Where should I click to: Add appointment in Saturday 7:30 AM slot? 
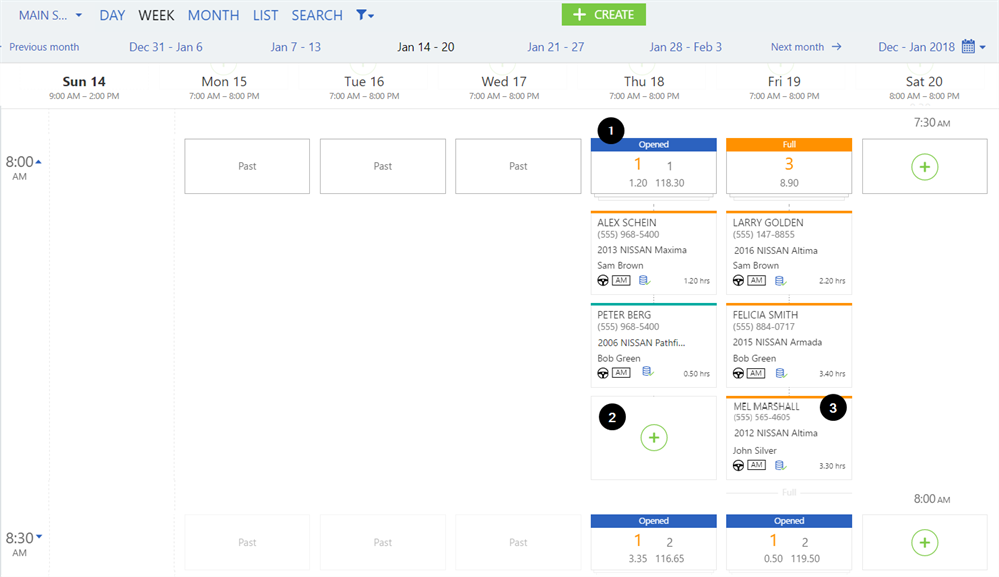(924, 167)
